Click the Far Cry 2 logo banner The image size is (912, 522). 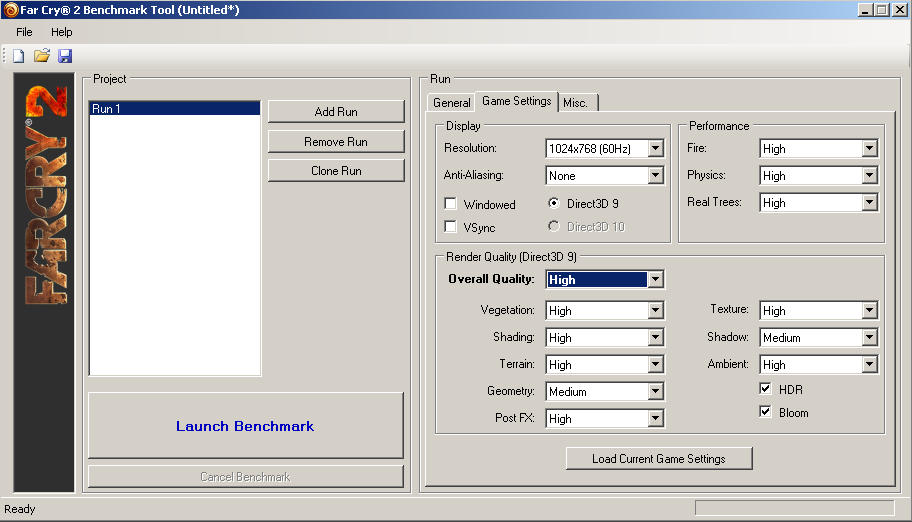click(x=44, y=282)
